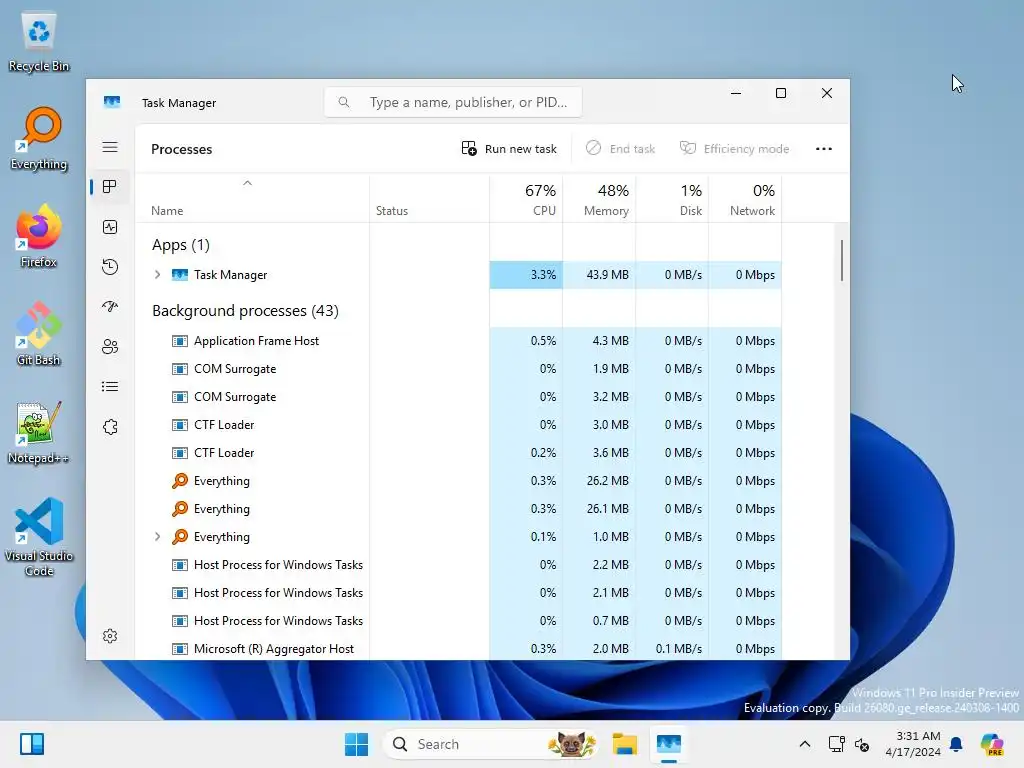
Task: Click the Task Manager title bar app icon
Action: tap(112, 102)
